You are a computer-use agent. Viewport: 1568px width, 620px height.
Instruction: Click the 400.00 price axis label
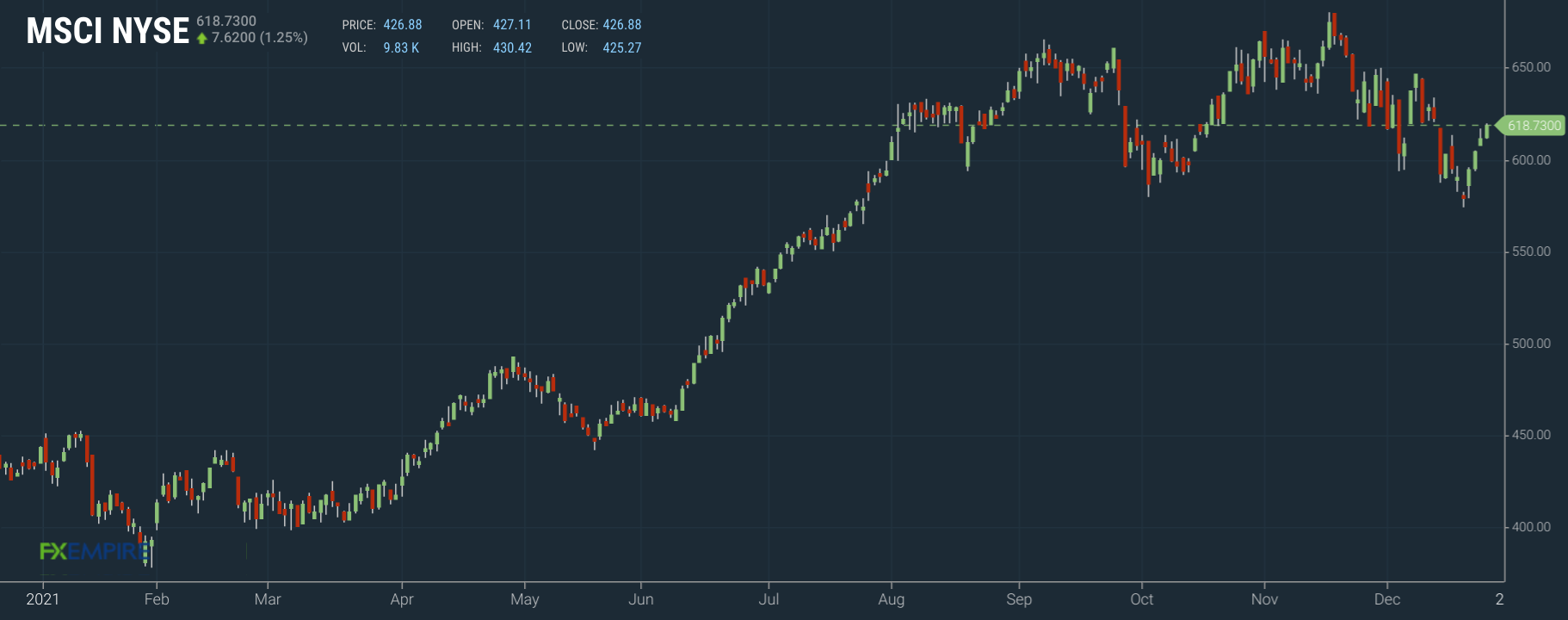[x=1531, y=527]
